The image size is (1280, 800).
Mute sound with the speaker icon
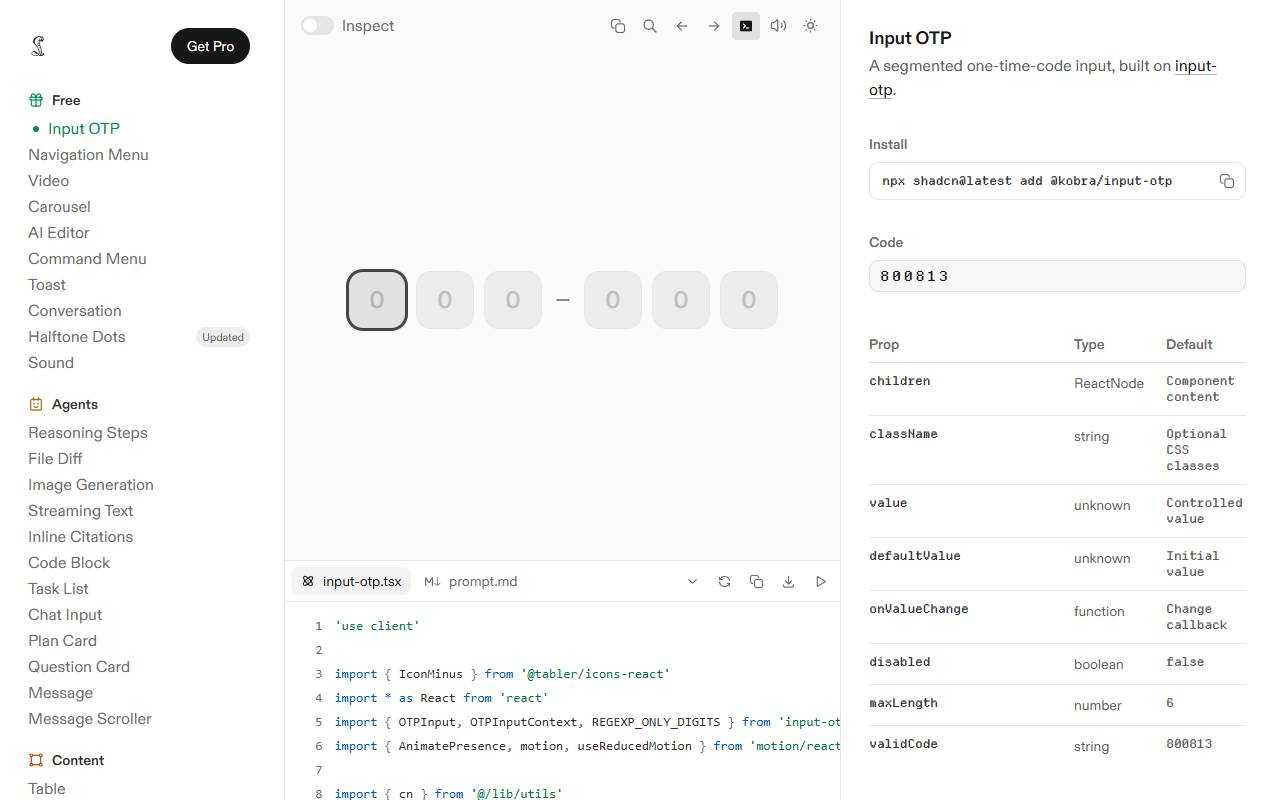click(778, 26)
